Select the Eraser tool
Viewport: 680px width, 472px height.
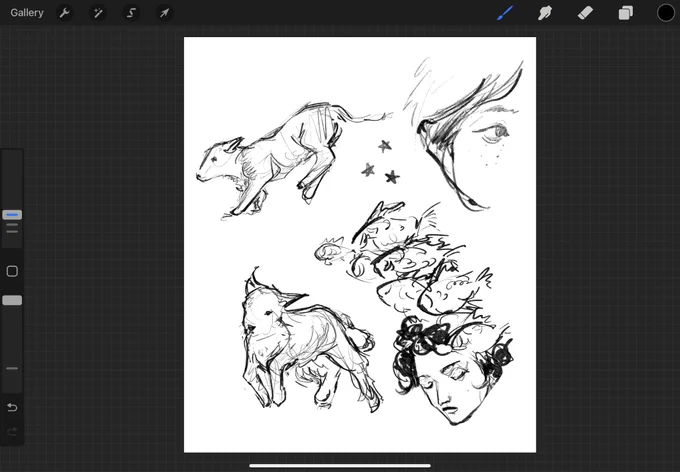click(x=585, y=13)
